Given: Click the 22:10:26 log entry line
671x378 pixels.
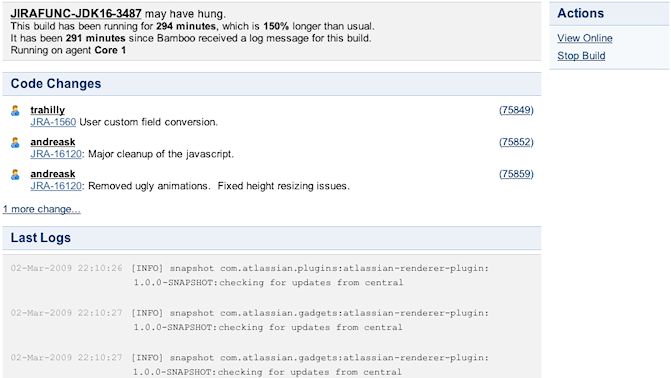Looking at the screenshot, I should coord(250,275).
